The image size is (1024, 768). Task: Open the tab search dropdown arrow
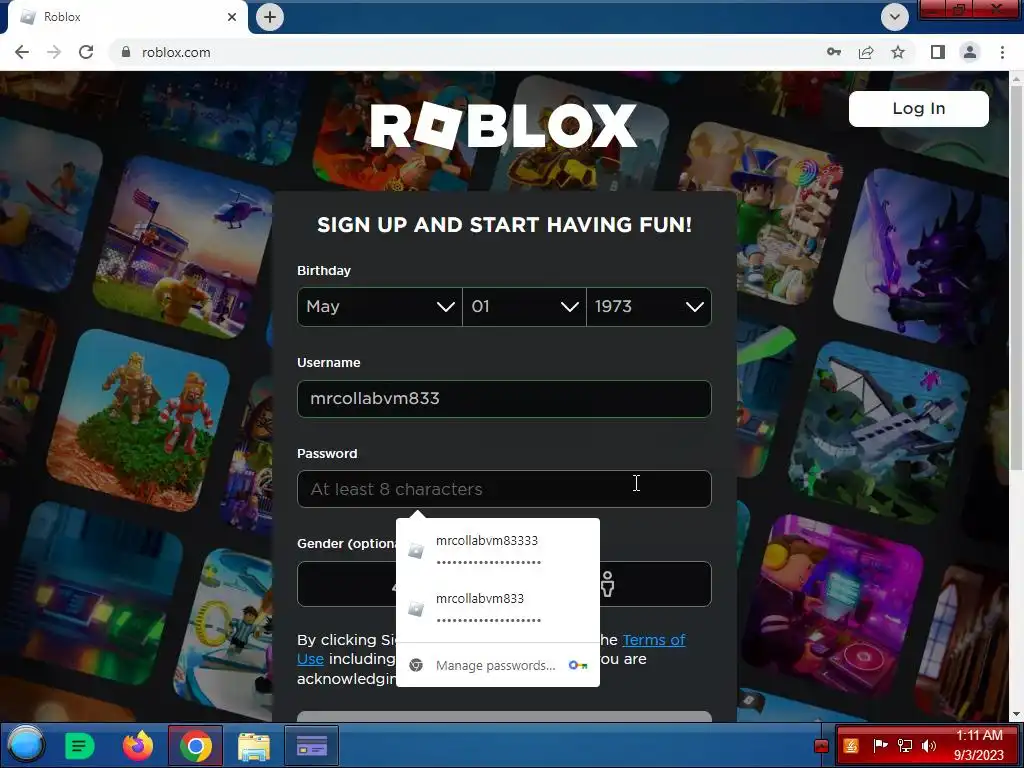895,17
